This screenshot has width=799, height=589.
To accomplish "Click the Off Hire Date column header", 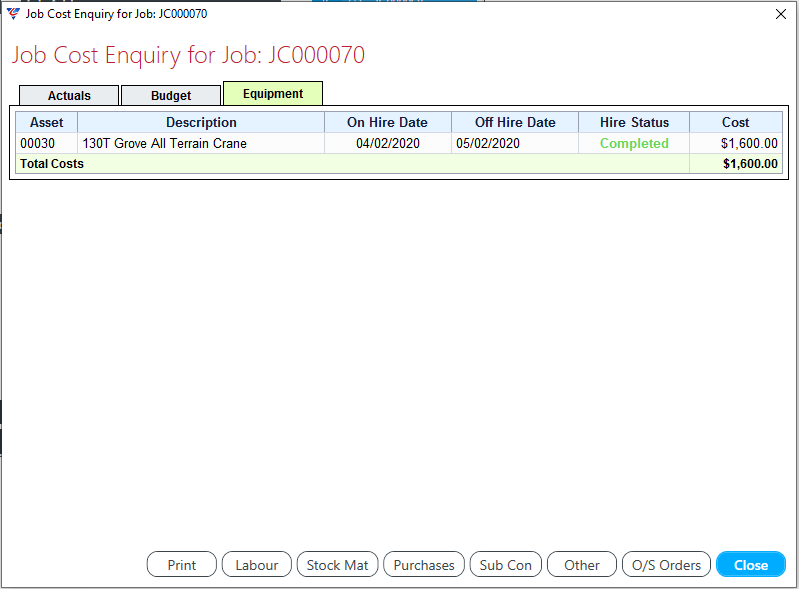I will click(514, 122).
